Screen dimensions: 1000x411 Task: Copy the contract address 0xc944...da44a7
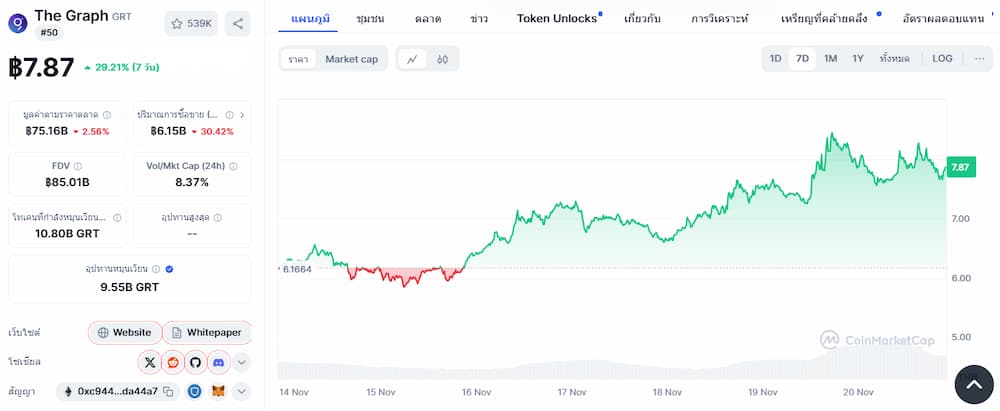pyautogui.click(x=168, y=391)
